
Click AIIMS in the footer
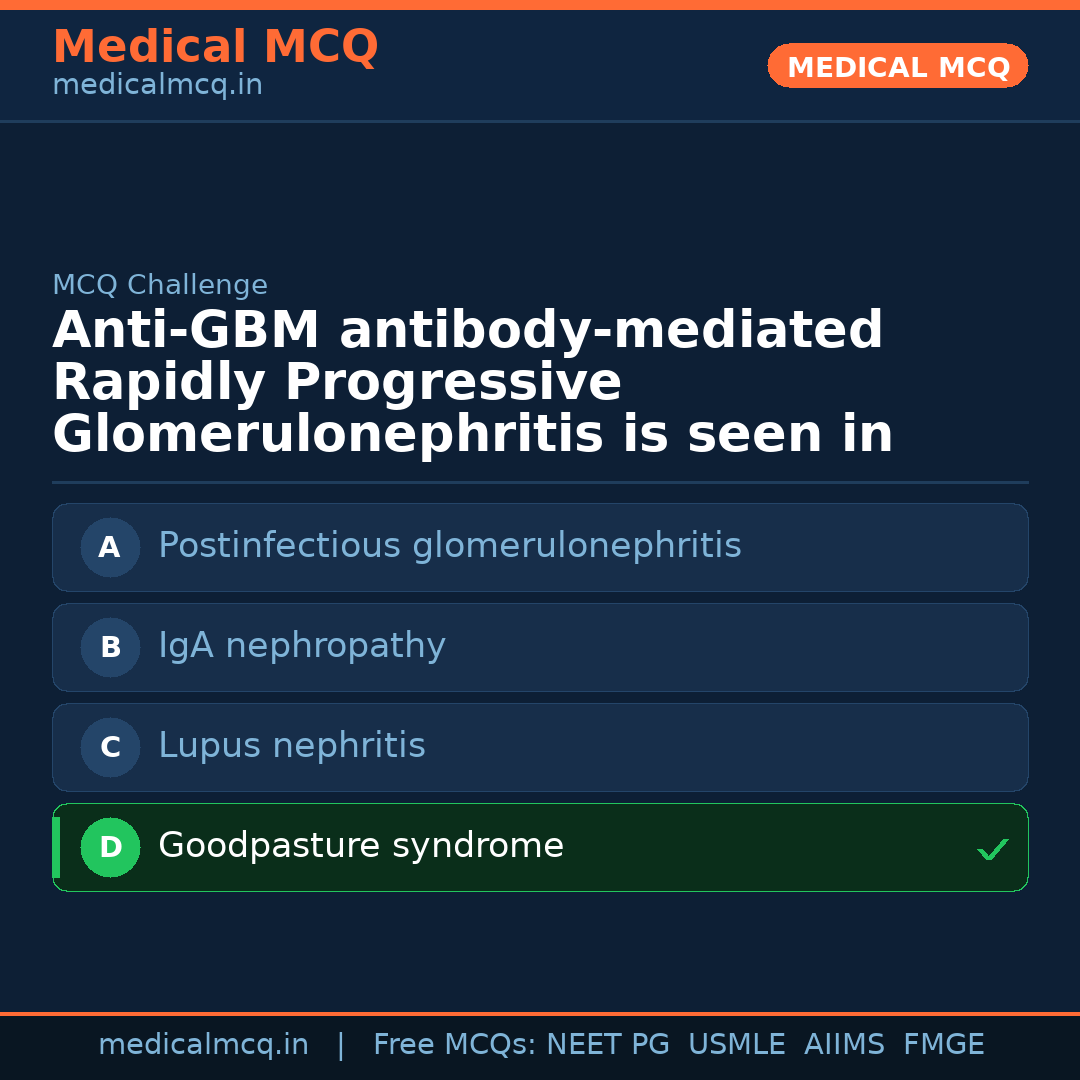[x=844, y=1045]
